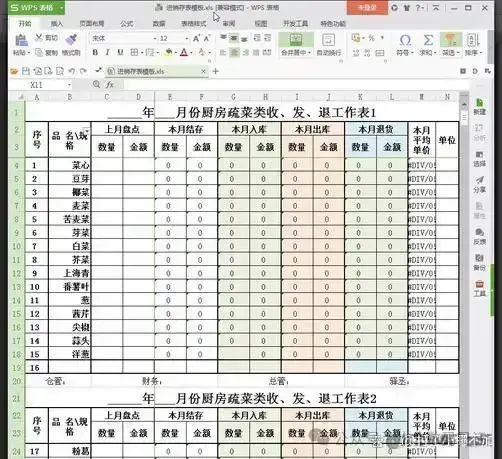Screen dimensions: 502x459
Task: Click the save icon in quick toolbar
Action: (26, 71)
